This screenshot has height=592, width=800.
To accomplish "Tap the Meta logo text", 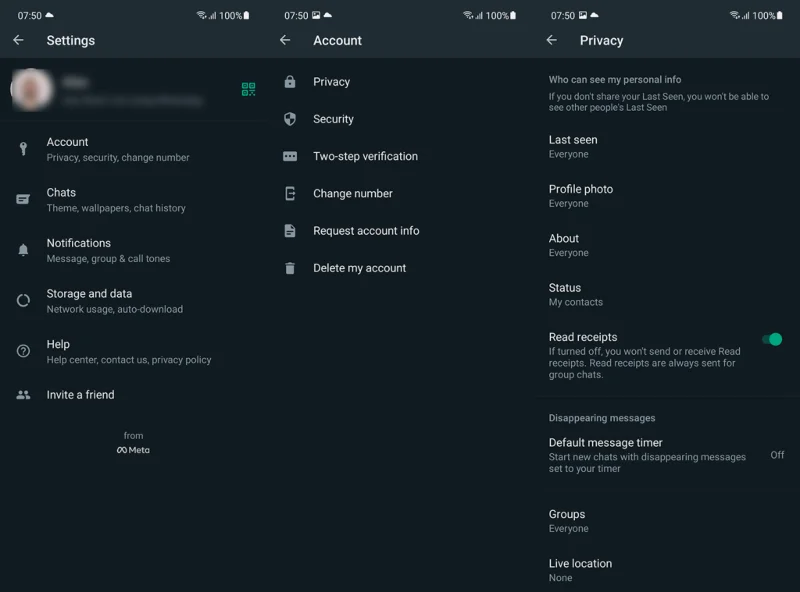I will (133, 450).
